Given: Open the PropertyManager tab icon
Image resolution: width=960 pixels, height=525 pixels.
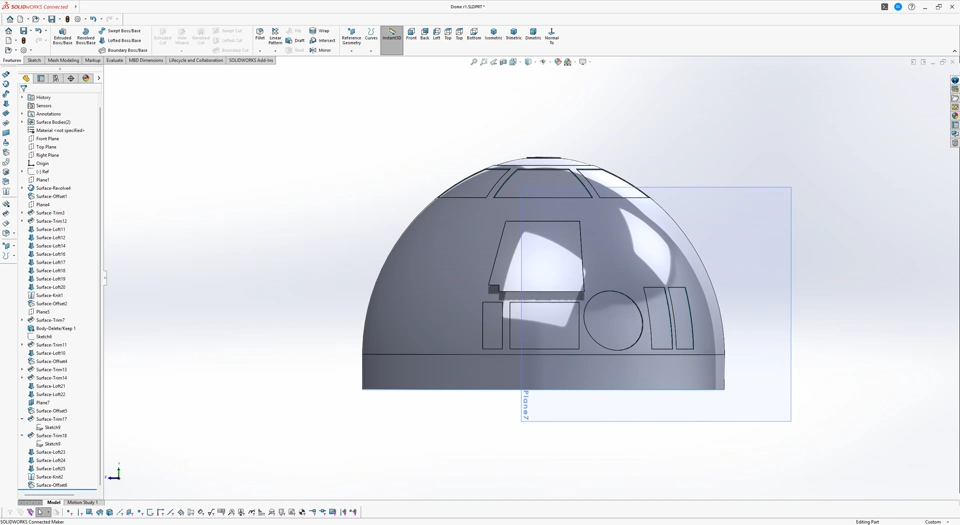Looking at the screenshot, I should point(41,78).
